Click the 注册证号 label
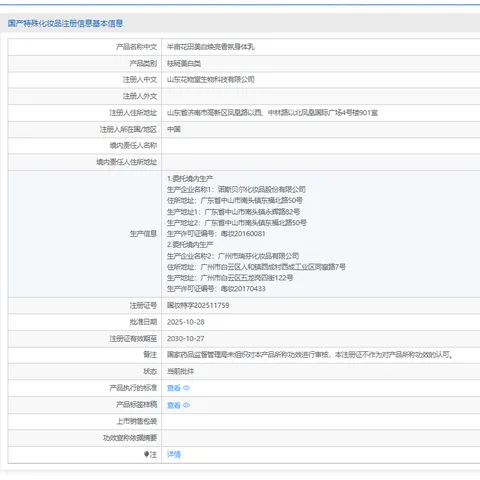 coord(143,306)
